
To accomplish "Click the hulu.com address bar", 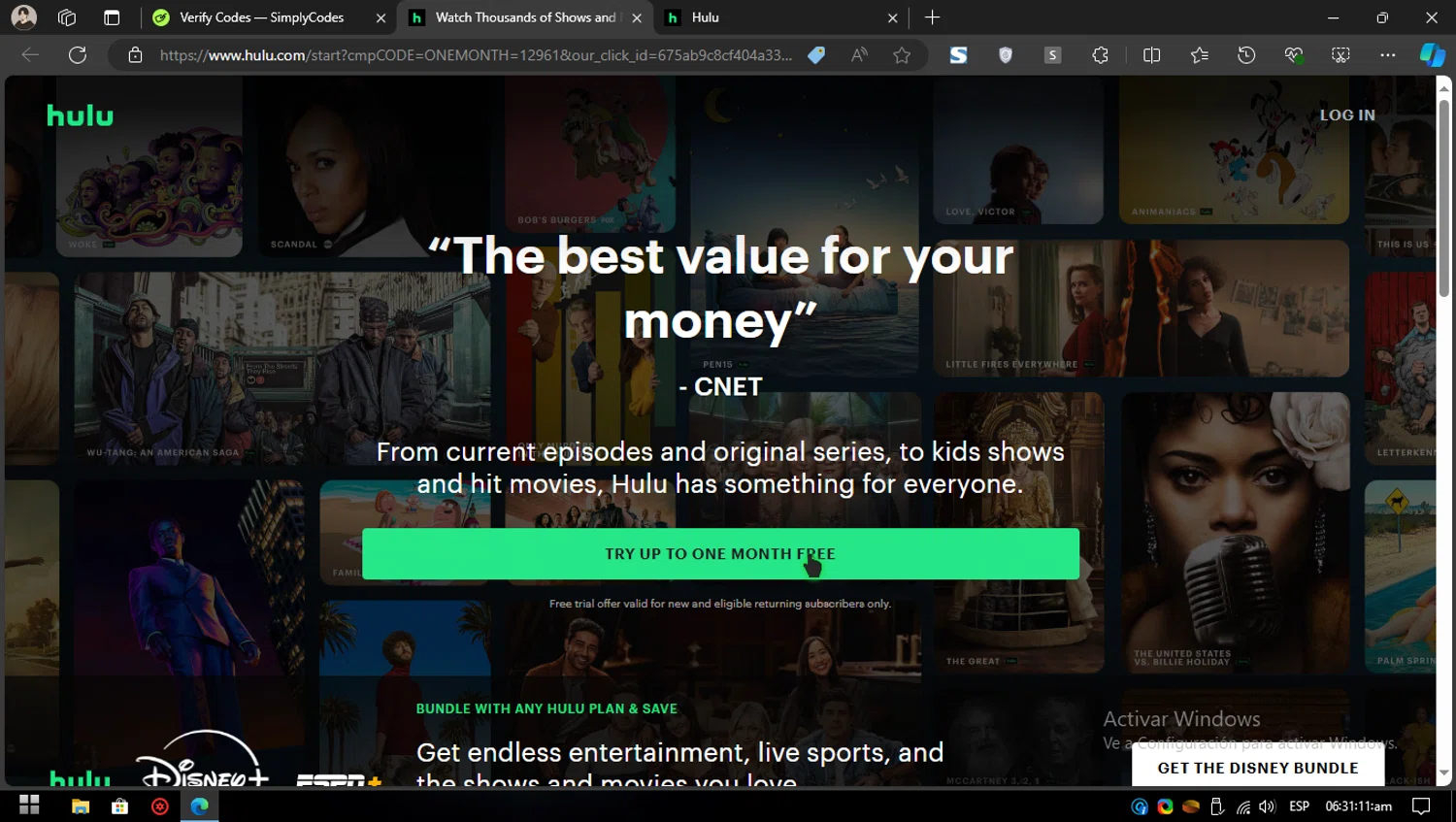I will 476,55.
